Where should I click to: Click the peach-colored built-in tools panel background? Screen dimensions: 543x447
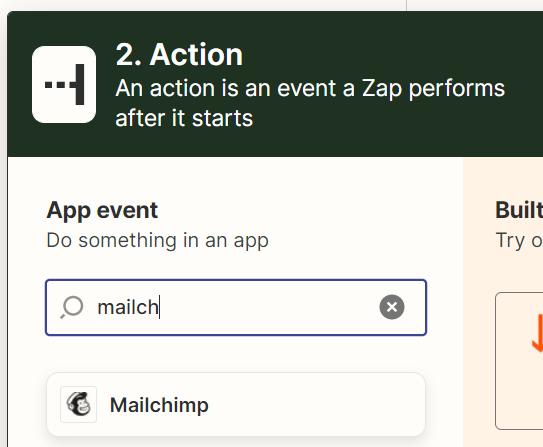pyautogui.click(x=478, y=381)
